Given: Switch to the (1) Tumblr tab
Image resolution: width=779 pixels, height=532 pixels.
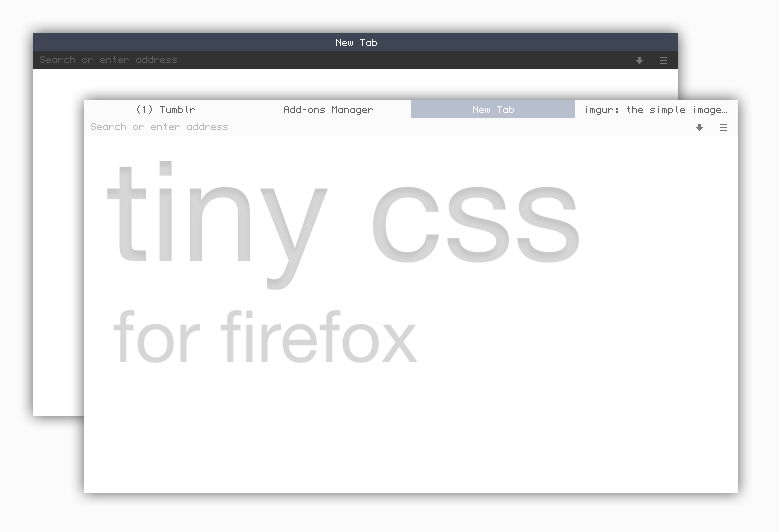Looking at the screenshot, I should (x=165, y=109).
